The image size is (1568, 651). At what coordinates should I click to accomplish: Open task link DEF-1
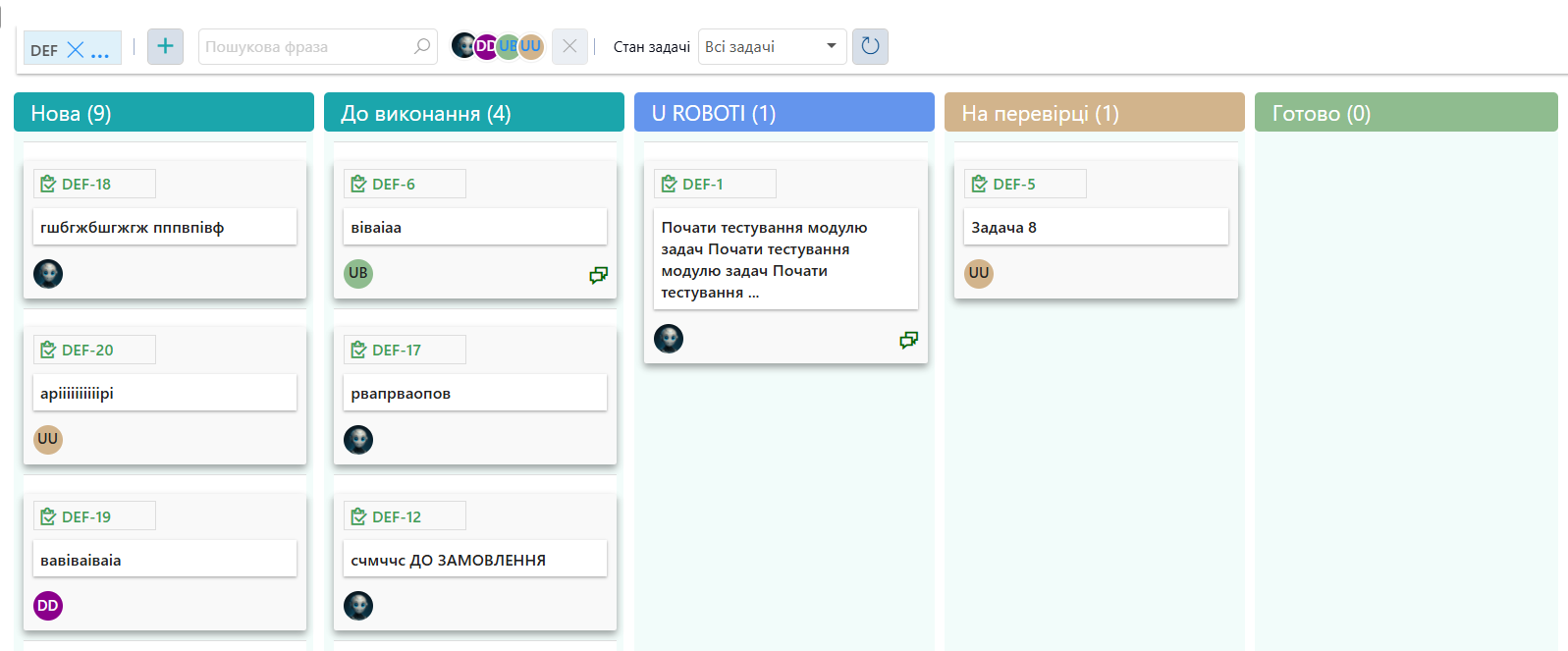pos(703,185)
